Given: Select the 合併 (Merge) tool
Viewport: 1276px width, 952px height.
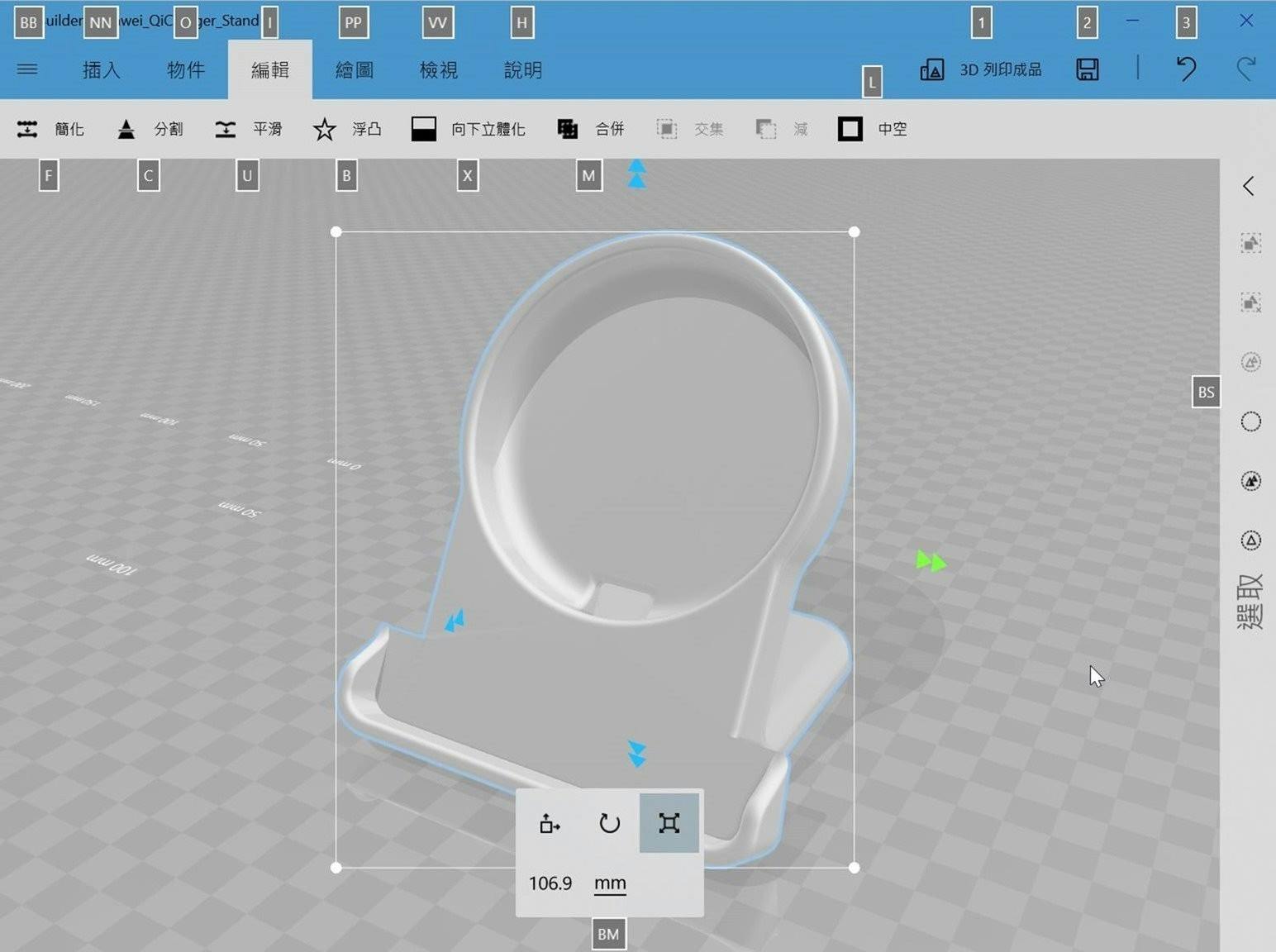Looking at the screenshot, I should tap(592, 129).
